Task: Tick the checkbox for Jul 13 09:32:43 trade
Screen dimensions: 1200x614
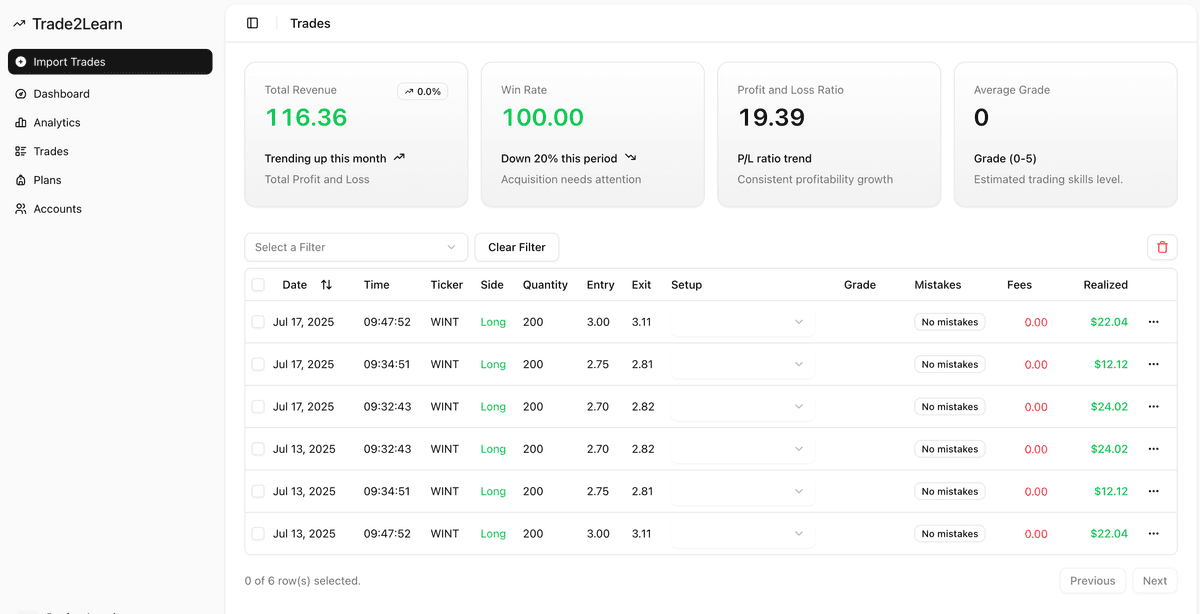Action: click(258, 449)
